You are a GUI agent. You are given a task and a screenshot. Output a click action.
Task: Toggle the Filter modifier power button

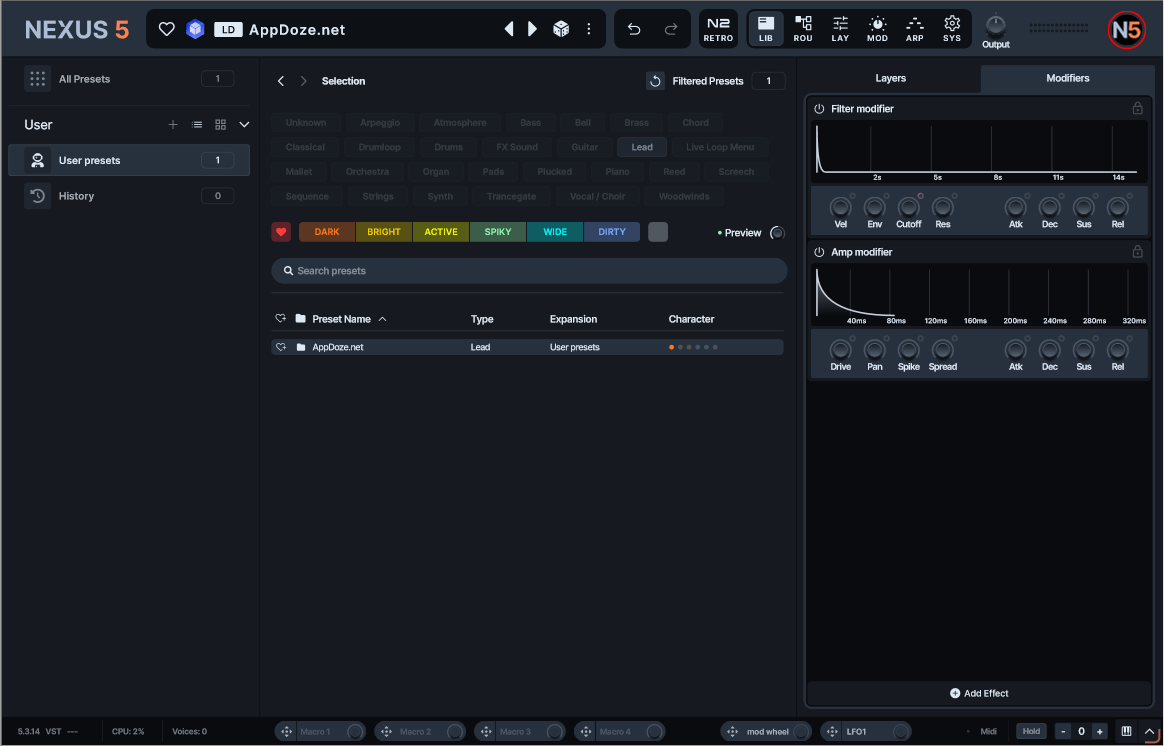(819, 109)
